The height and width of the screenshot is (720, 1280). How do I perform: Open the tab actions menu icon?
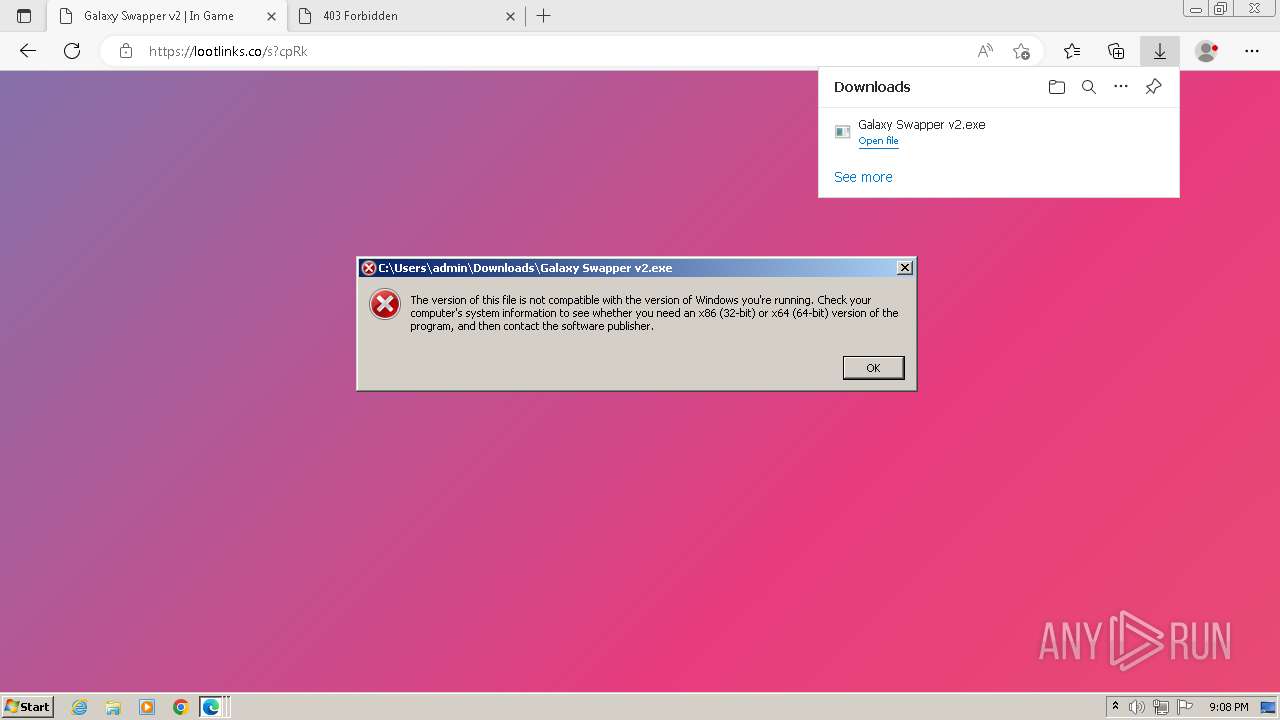pyautogui.click(x=24, y=16)
